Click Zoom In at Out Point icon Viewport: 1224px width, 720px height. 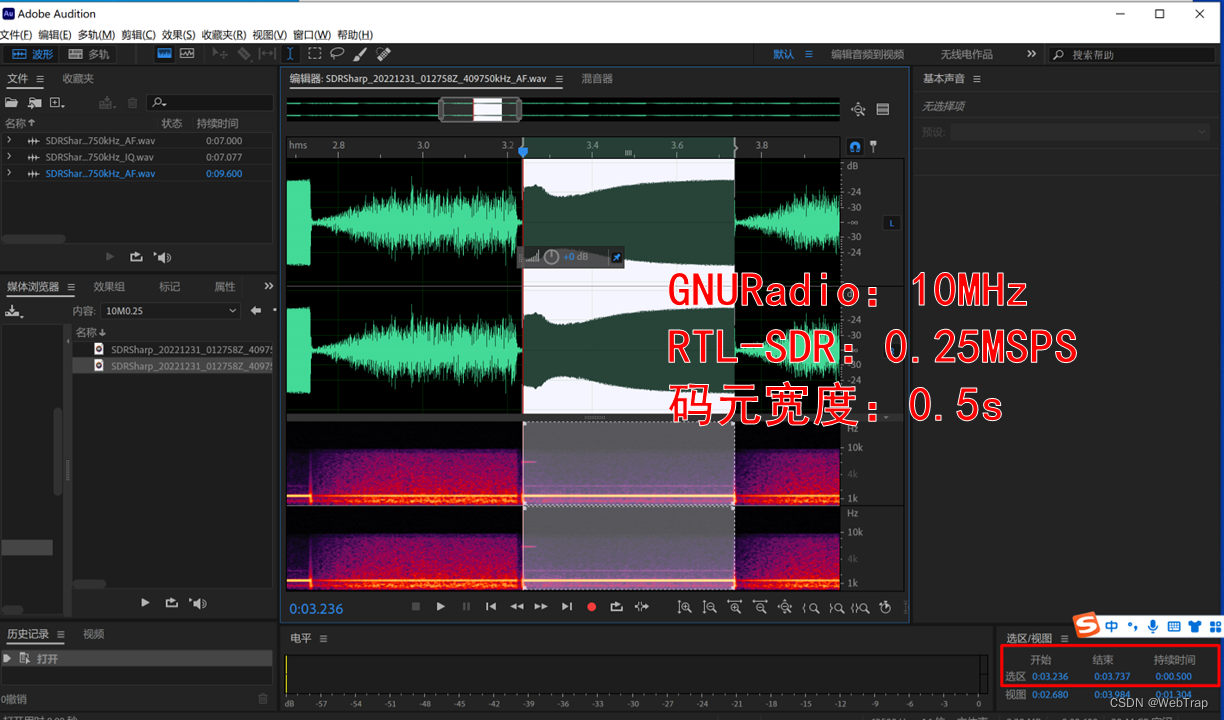(x=836, y=606)
